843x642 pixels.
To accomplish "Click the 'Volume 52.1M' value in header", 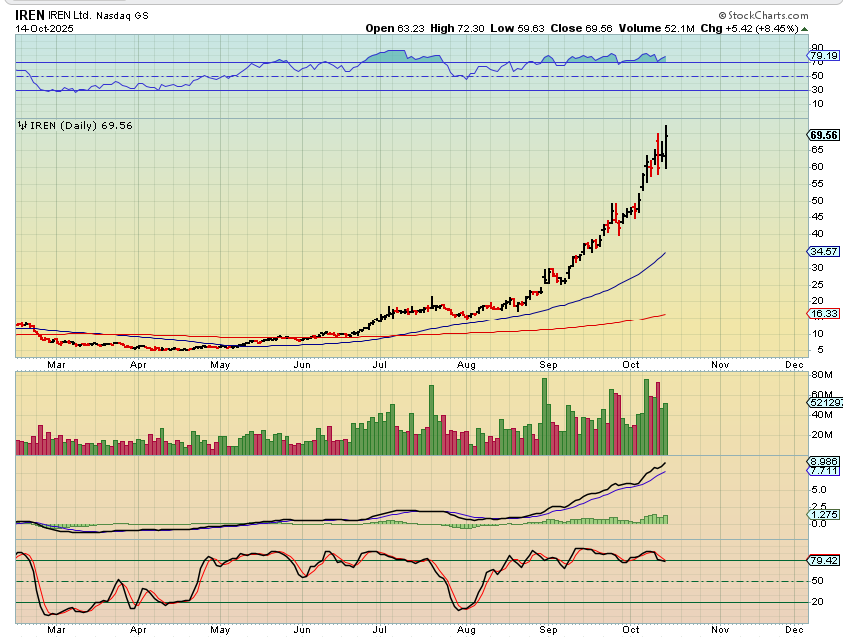I will pyautogui.click(x=656, y=28).
